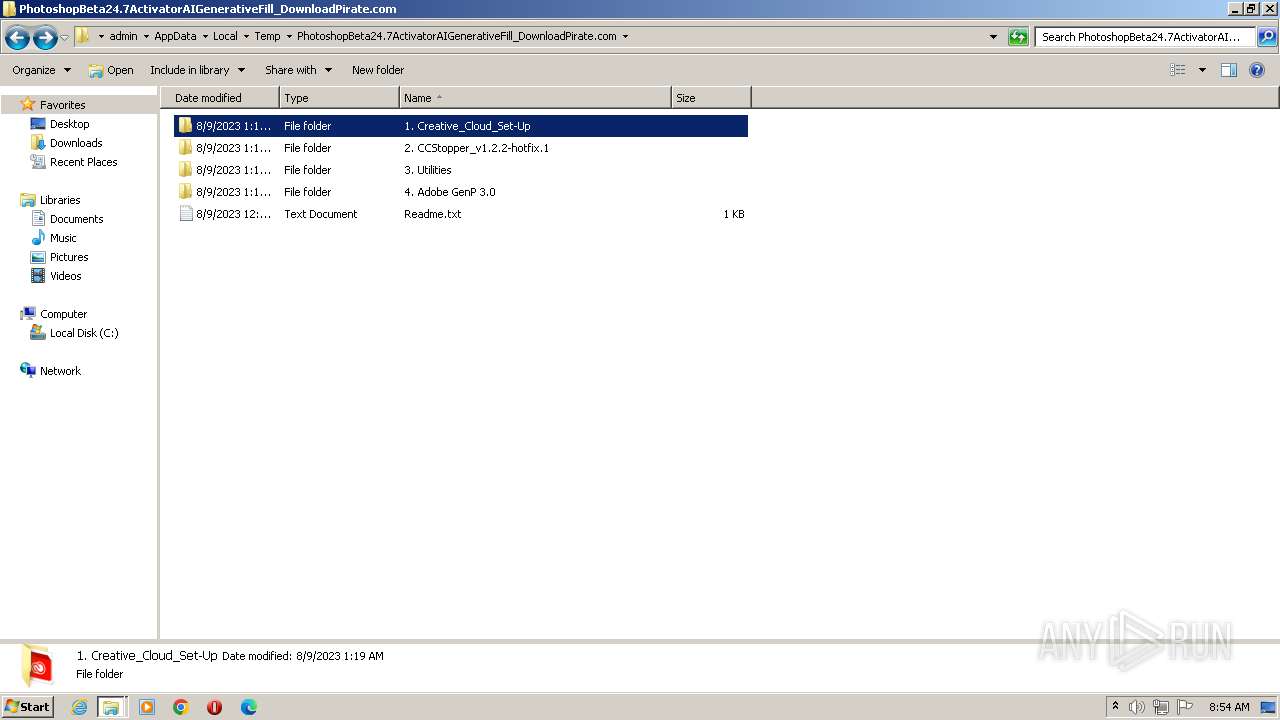Open the selected folder with Open button
Image resolution: width=1280 pixels, height=720 pixels.
pos(111,70)
